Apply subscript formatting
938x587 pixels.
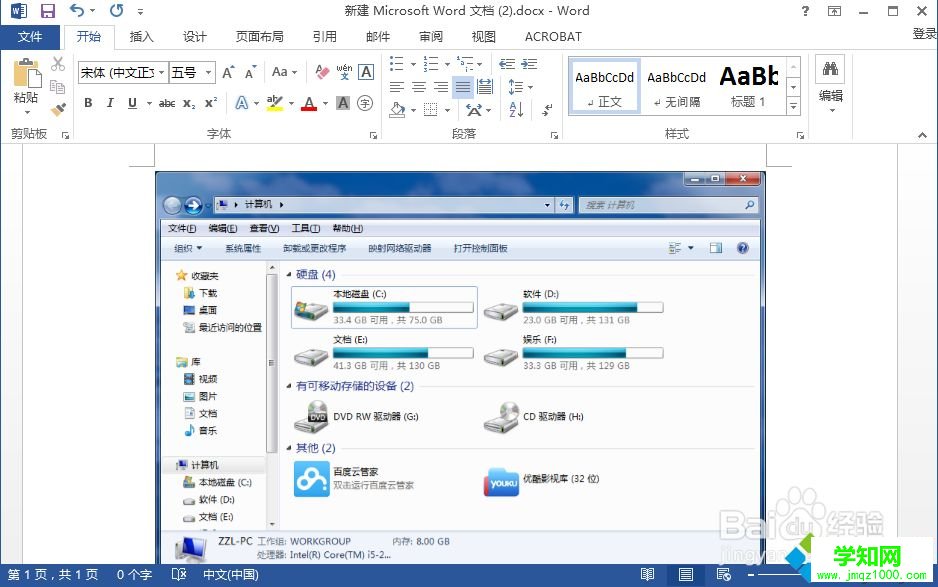(x=188, y=103)
